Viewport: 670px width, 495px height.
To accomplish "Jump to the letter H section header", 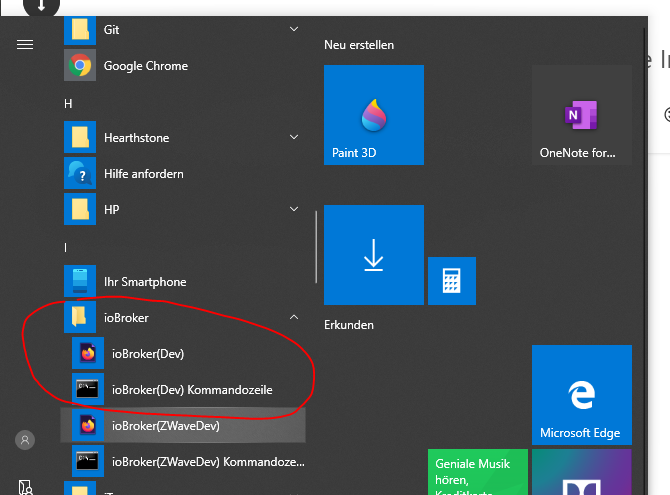I will (68, 104).
